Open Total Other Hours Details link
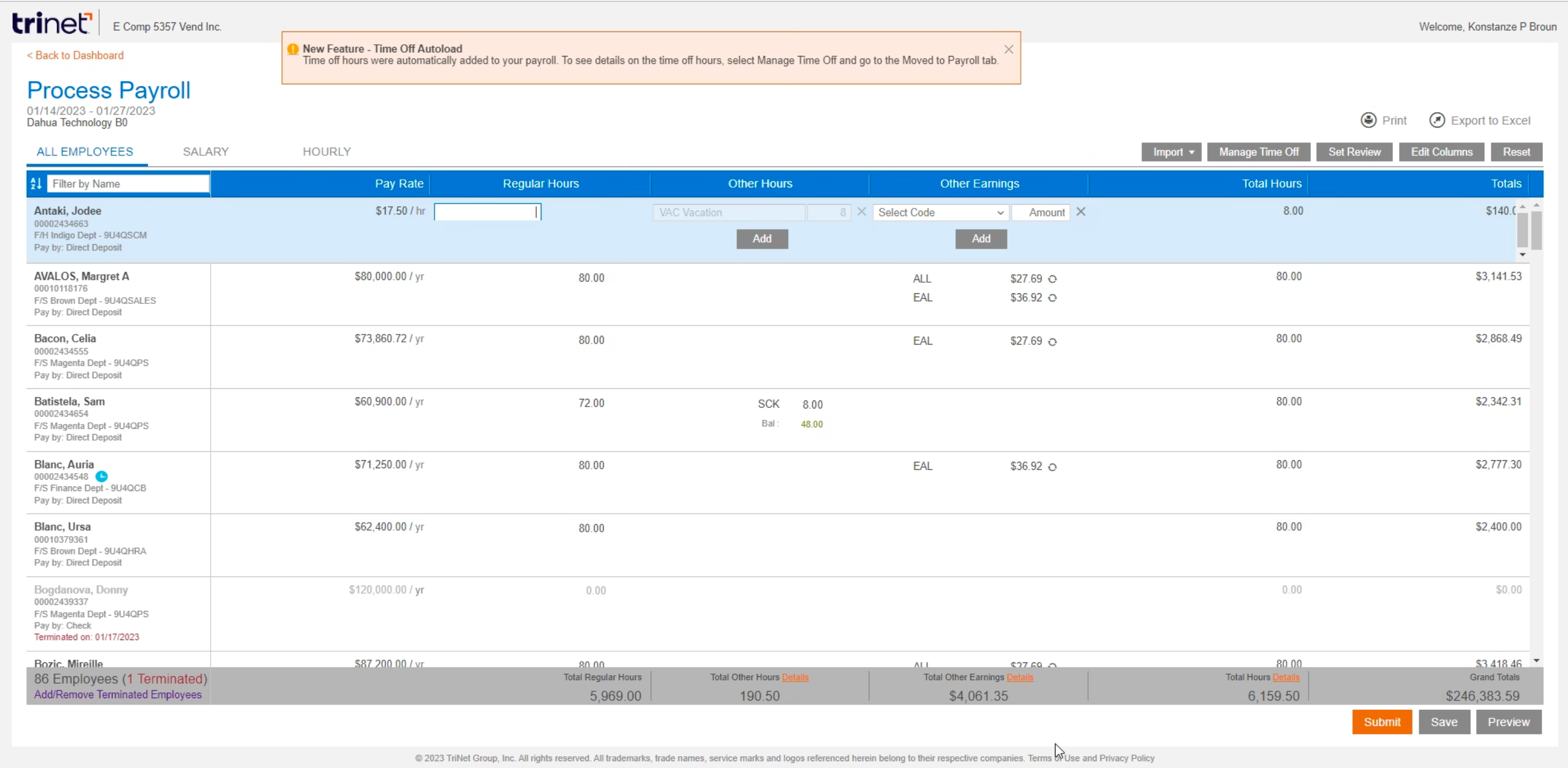Screen dimensions: 1568x768 click(x=795, y=677)
